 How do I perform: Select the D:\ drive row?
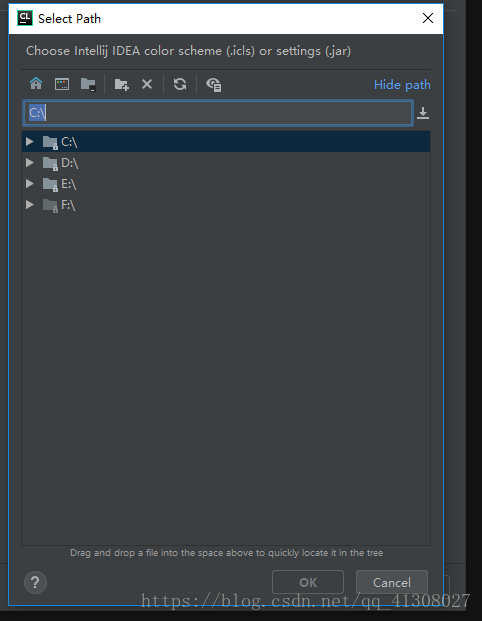[x=226, y=162]
